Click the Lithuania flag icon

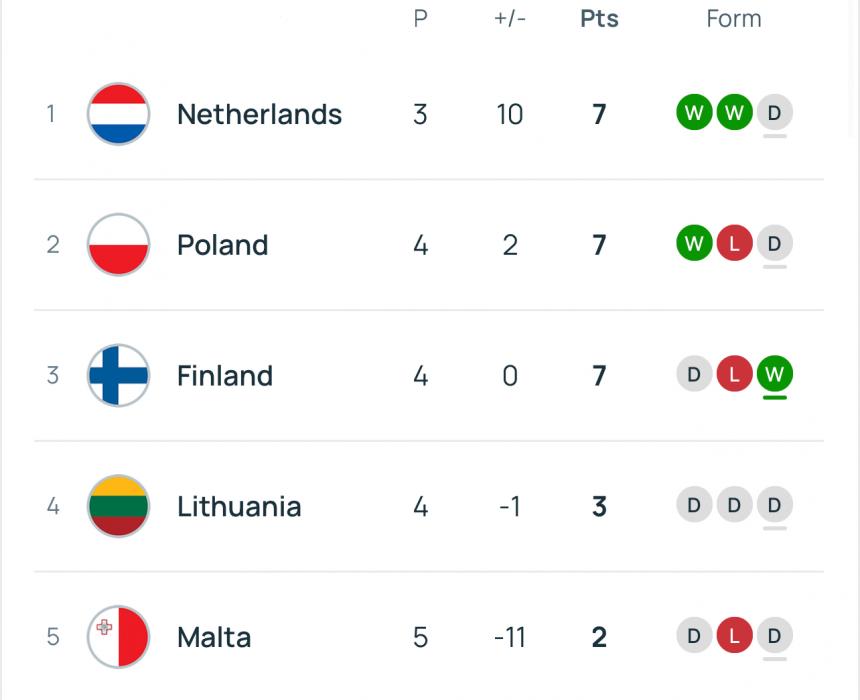[118, 506]
